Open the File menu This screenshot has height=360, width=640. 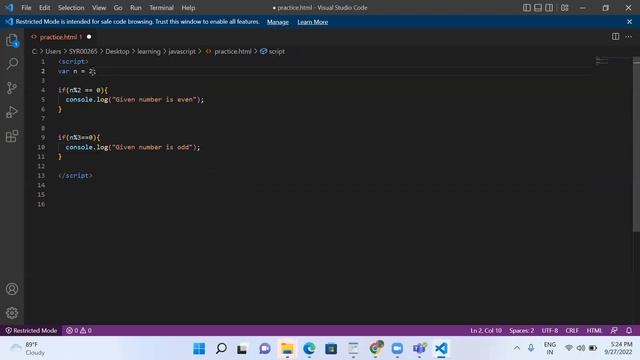tap(26, 8)
